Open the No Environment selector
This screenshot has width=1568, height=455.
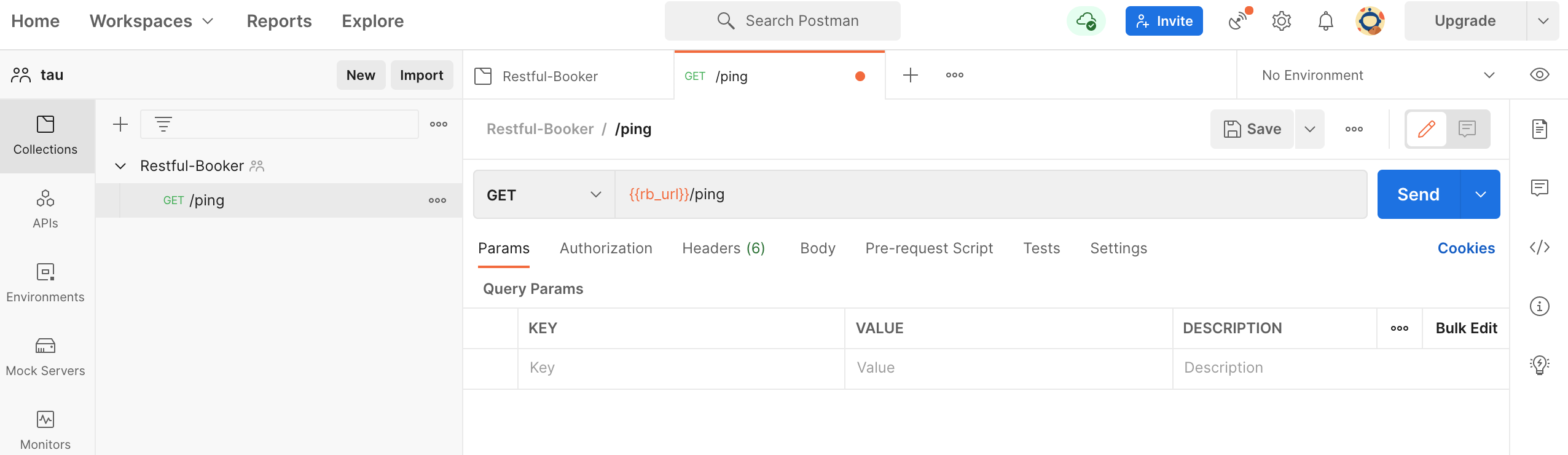click(1379, 75)
